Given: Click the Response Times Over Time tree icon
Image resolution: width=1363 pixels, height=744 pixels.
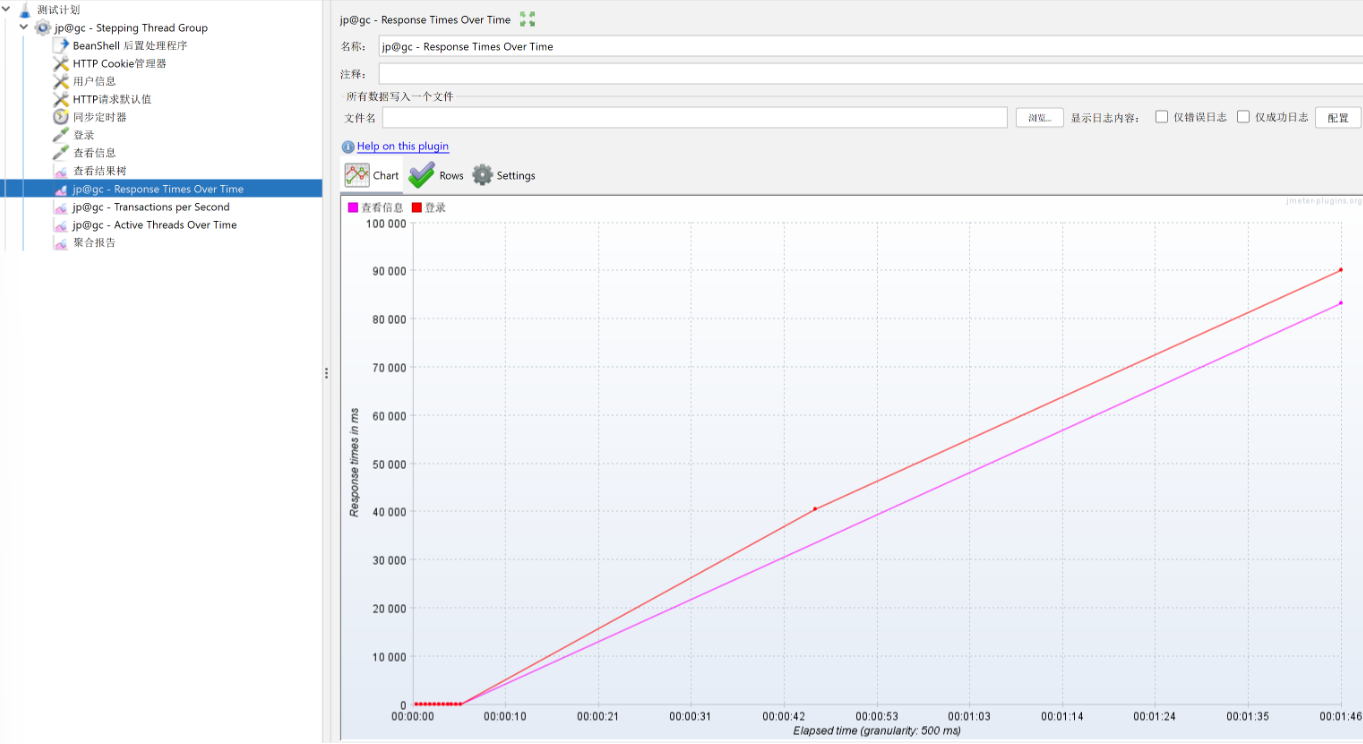Looking at the screenshot, I should [61, 189].
